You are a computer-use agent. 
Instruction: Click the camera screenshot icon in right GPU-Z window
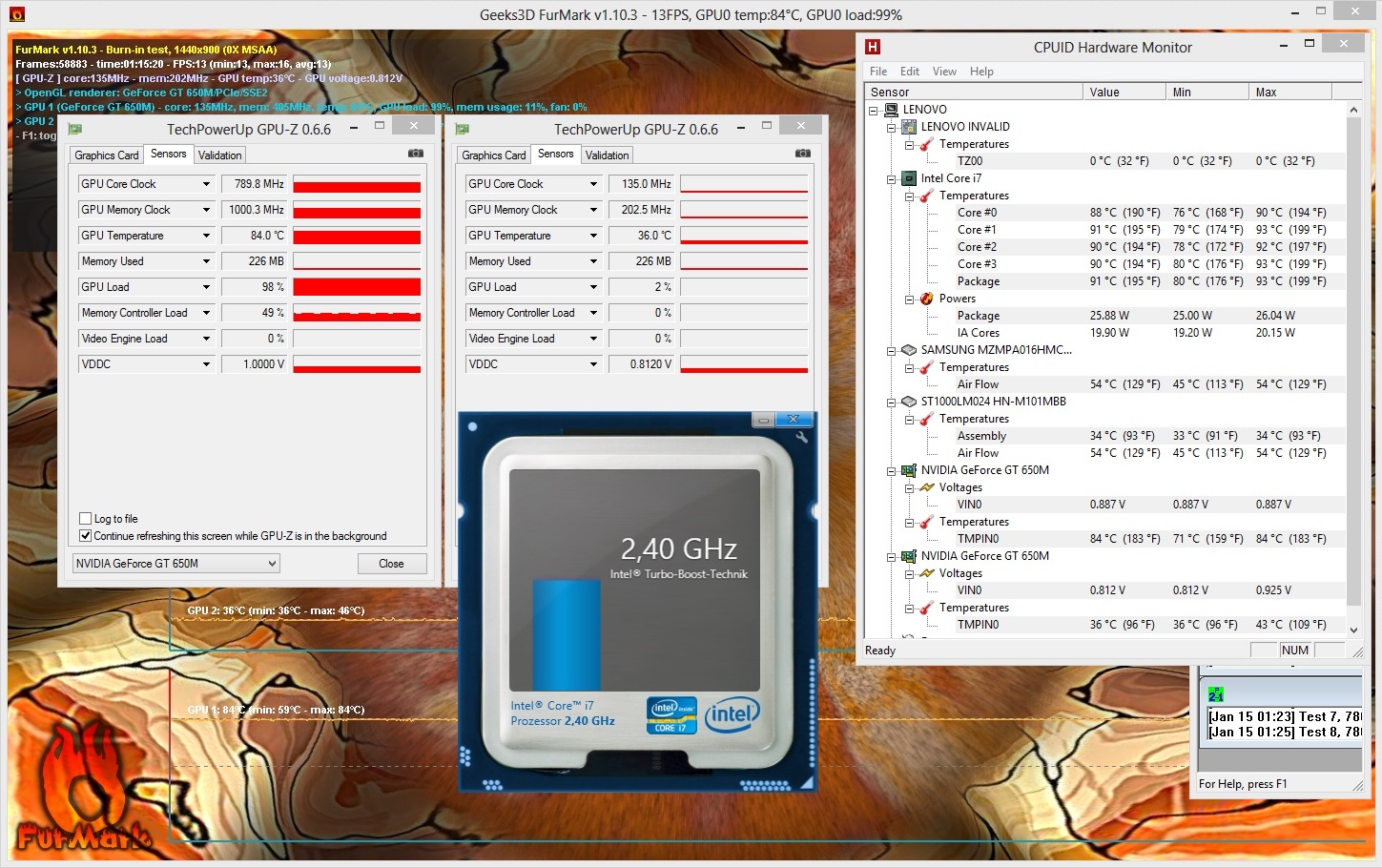803,154
